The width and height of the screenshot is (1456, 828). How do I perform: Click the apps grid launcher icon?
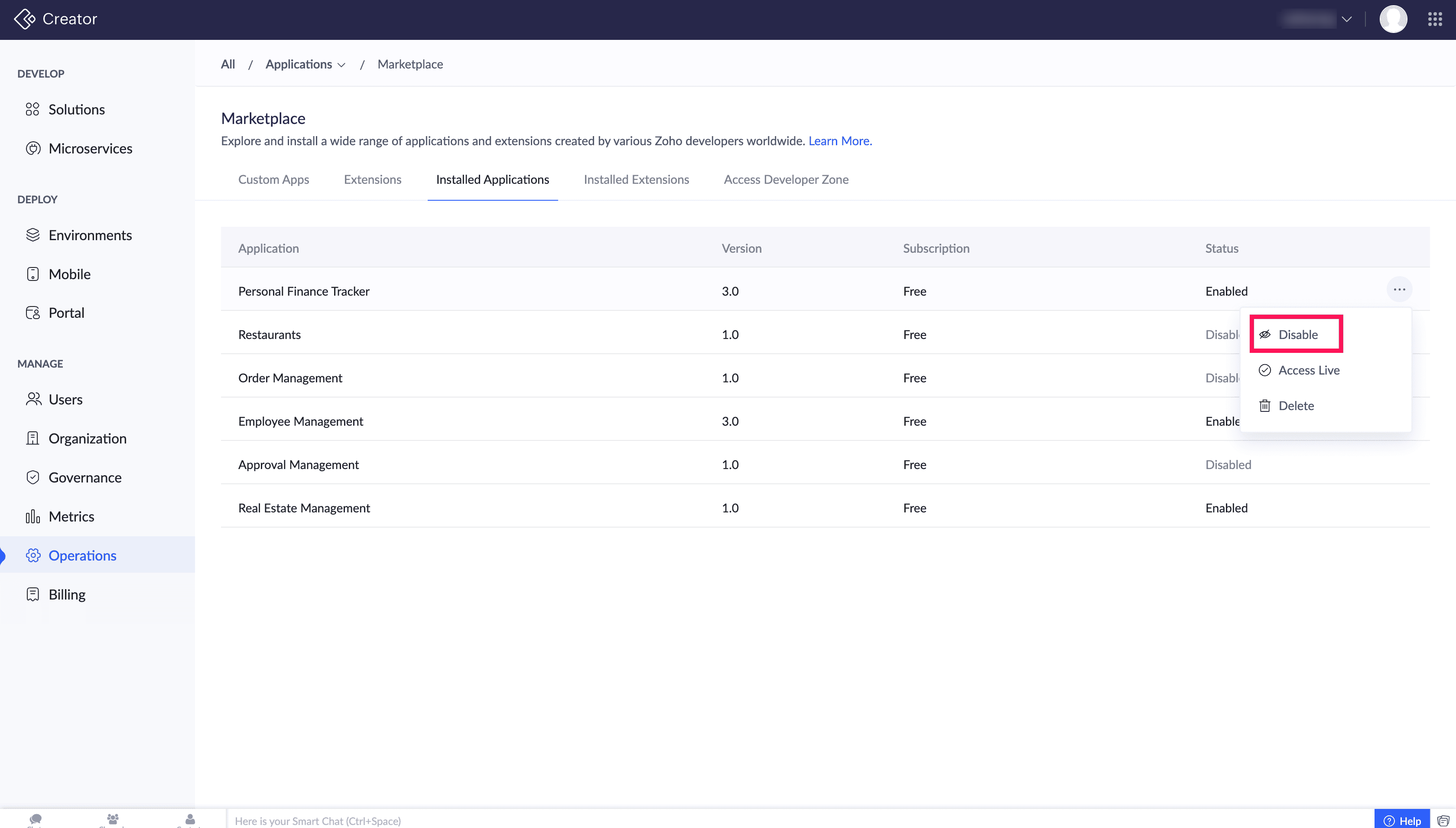pos(1434,20)
